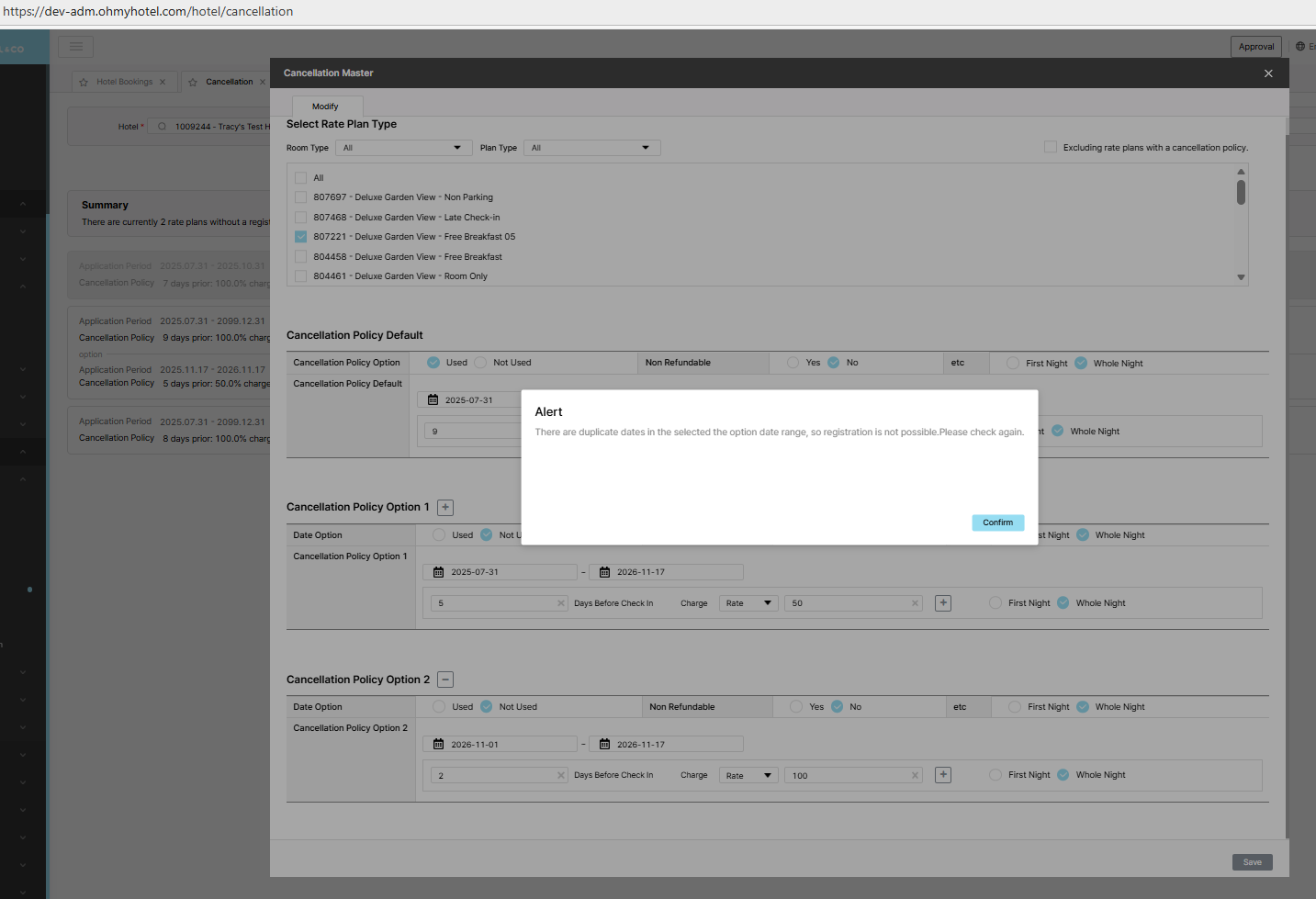
Task: Open calendar for Option 2 start date 2026-11-01
Action: (439, 745)
